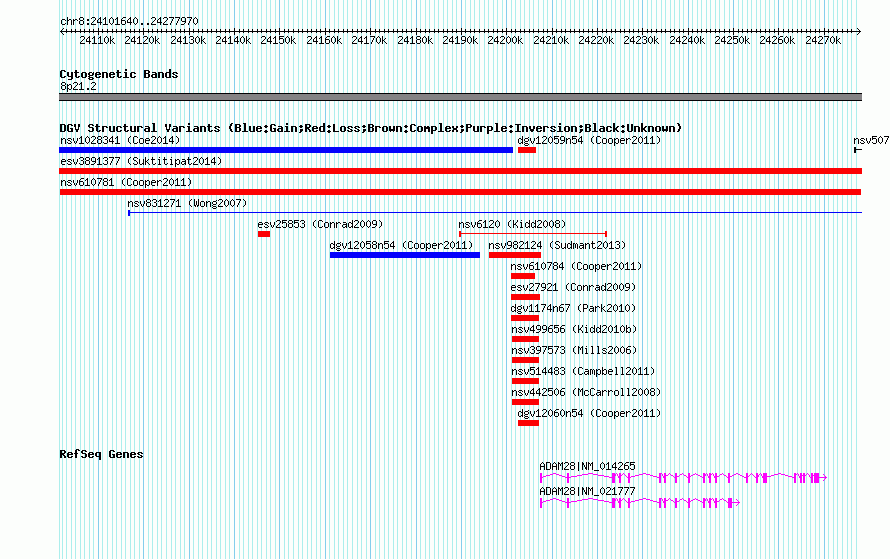
Task: Open the ADAM28|NM_021777 label text
Action: [587, 491]
